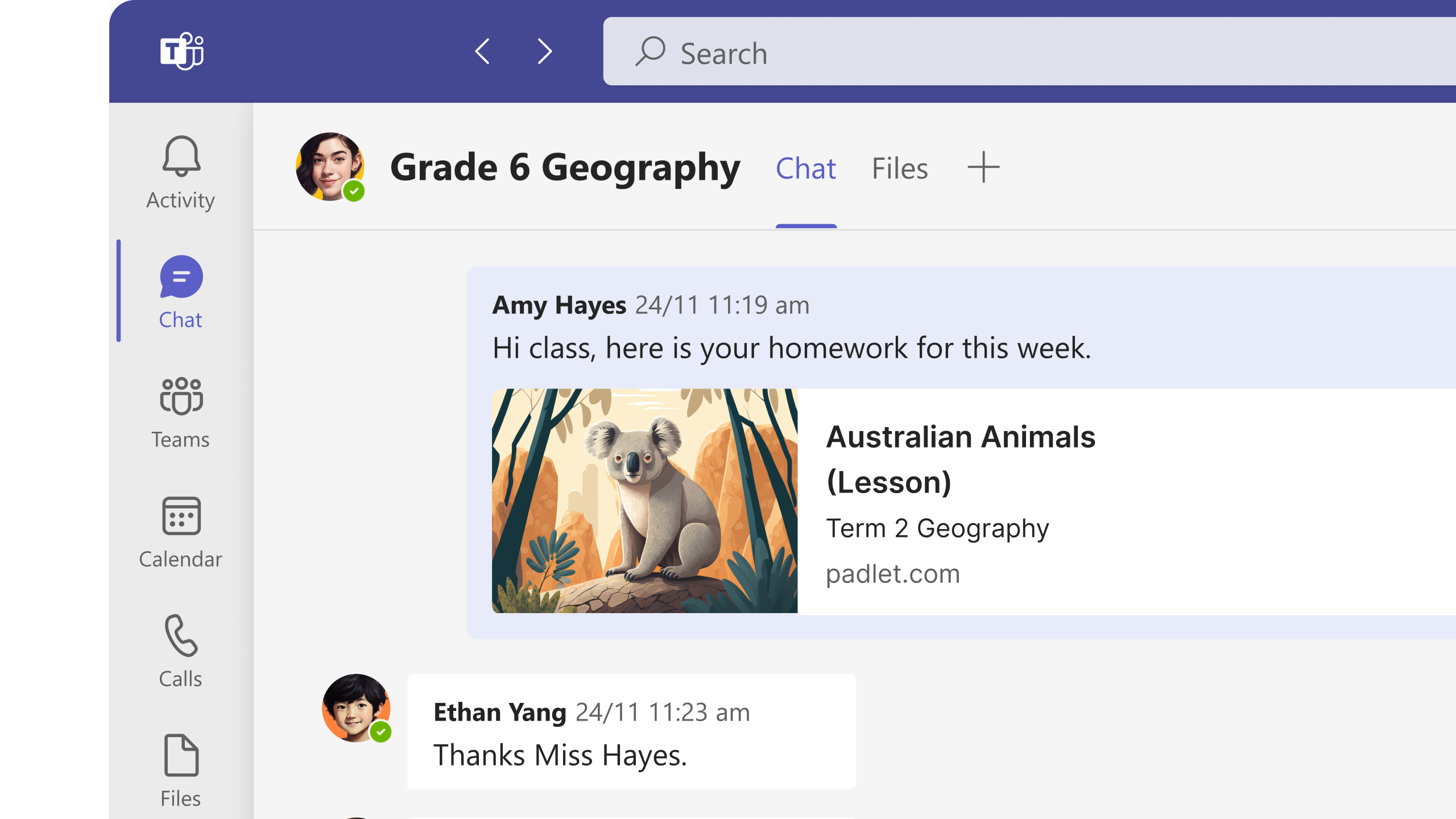Screen dimensions: 1456x819
Task: Click the 'Term 2 Geography' subtitle
Action: 937,528
